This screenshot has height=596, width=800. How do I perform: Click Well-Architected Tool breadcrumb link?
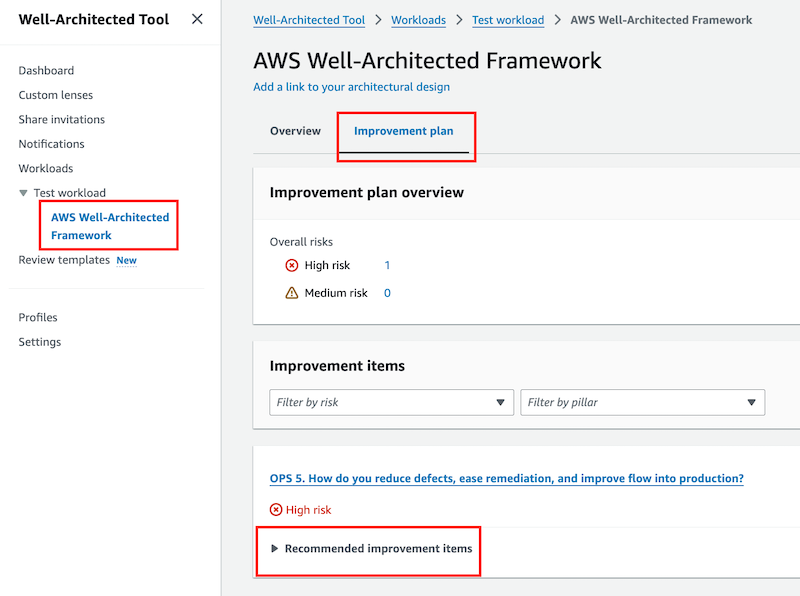point(309,20)
